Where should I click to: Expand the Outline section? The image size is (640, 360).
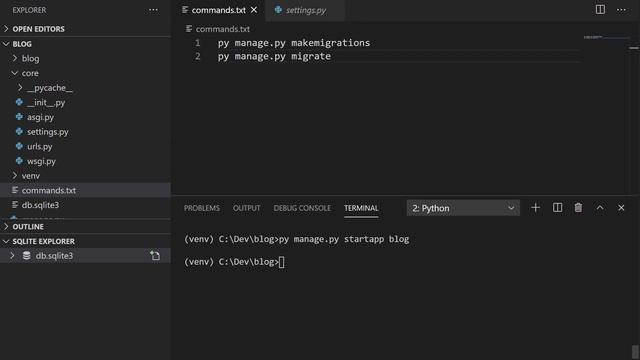coord(6,227)
